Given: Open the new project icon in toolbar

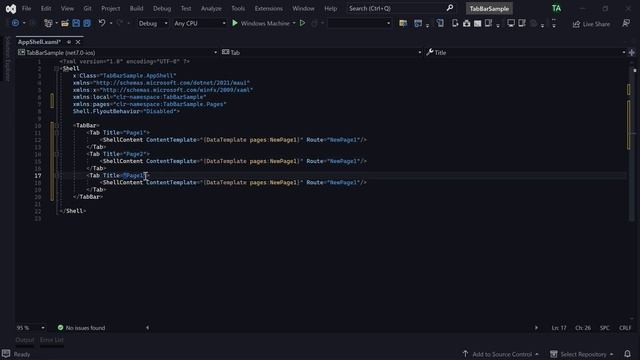Looking at the screenshot, I should pyautogui.click(x=48, y=23).
